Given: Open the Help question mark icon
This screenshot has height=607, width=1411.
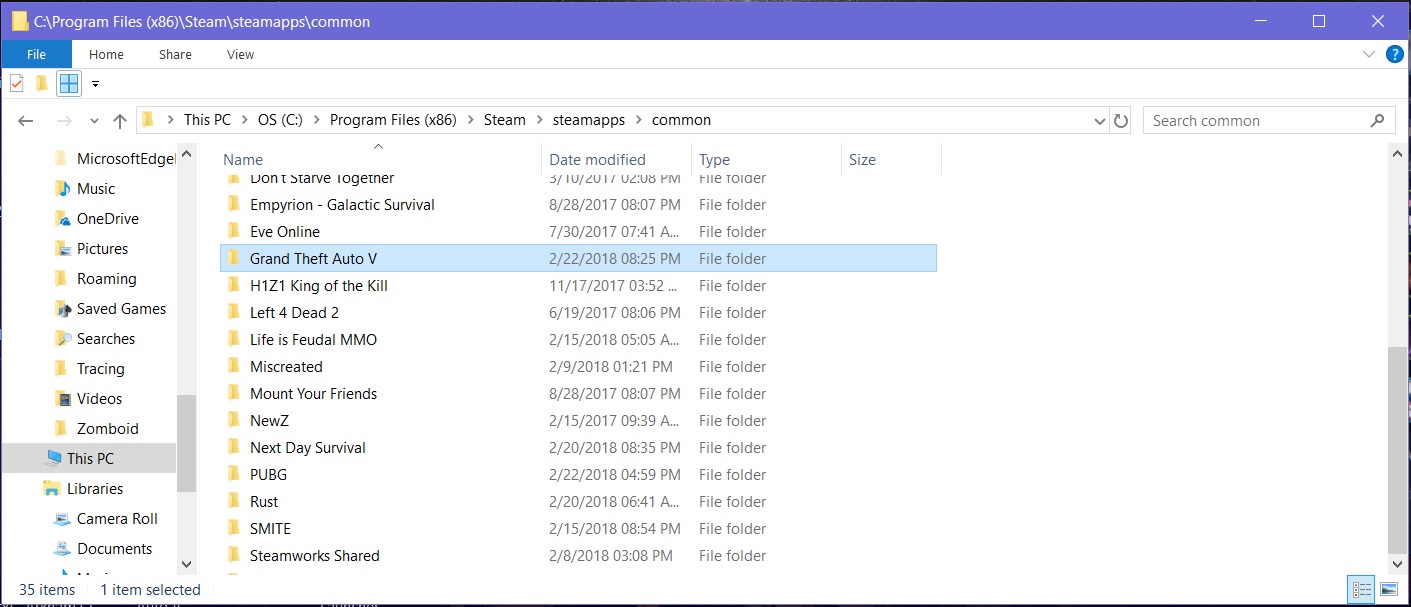Looking at the screenshot, I should pos(1394,54).
